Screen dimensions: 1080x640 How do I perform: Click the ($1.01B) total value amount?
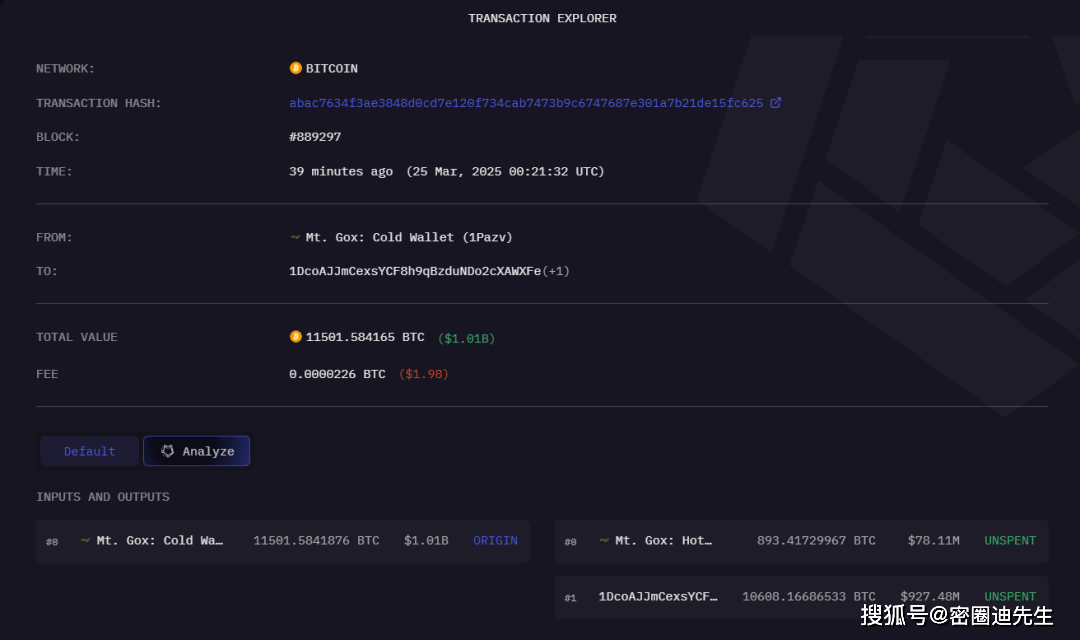(x=466, y=338)
